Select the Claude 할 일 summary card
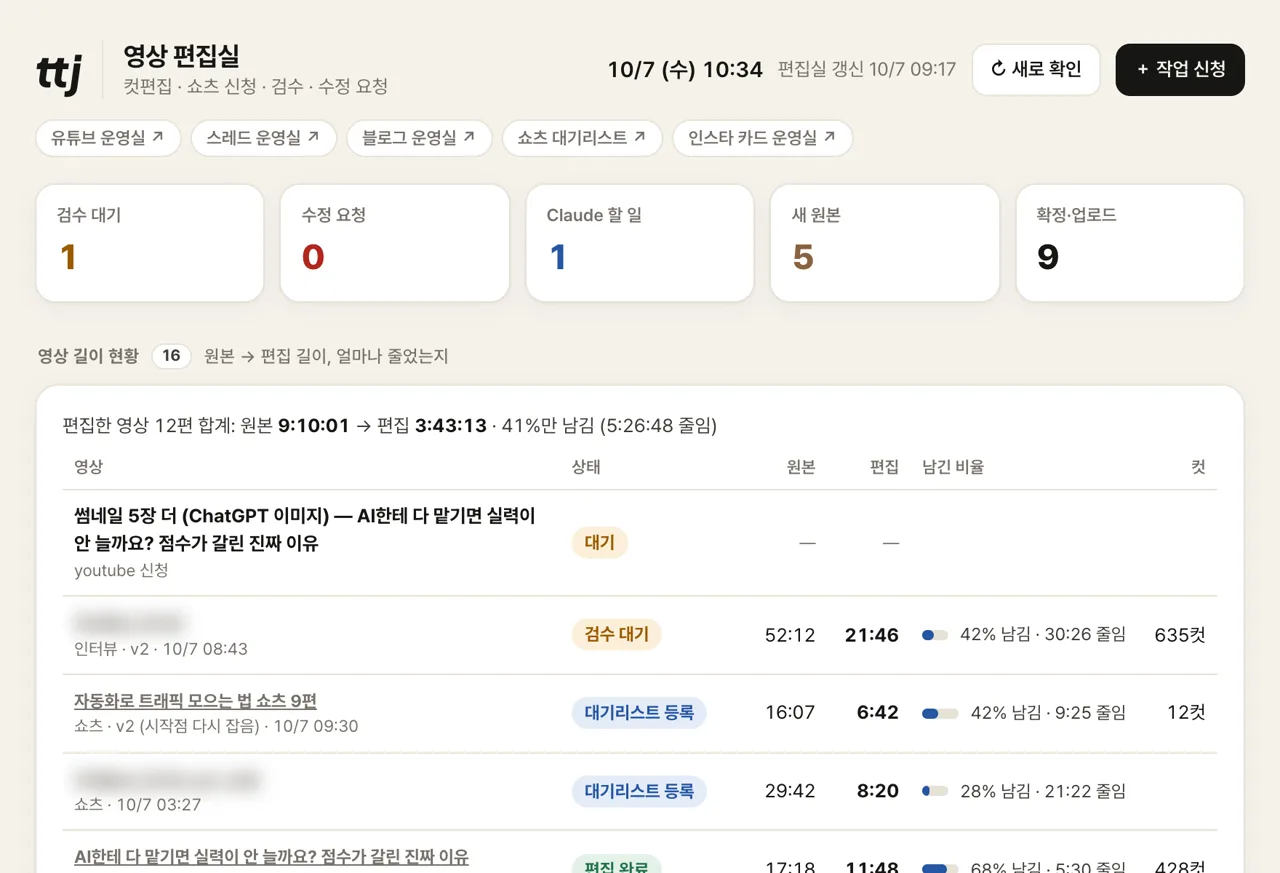 click(x=640, y=242)
